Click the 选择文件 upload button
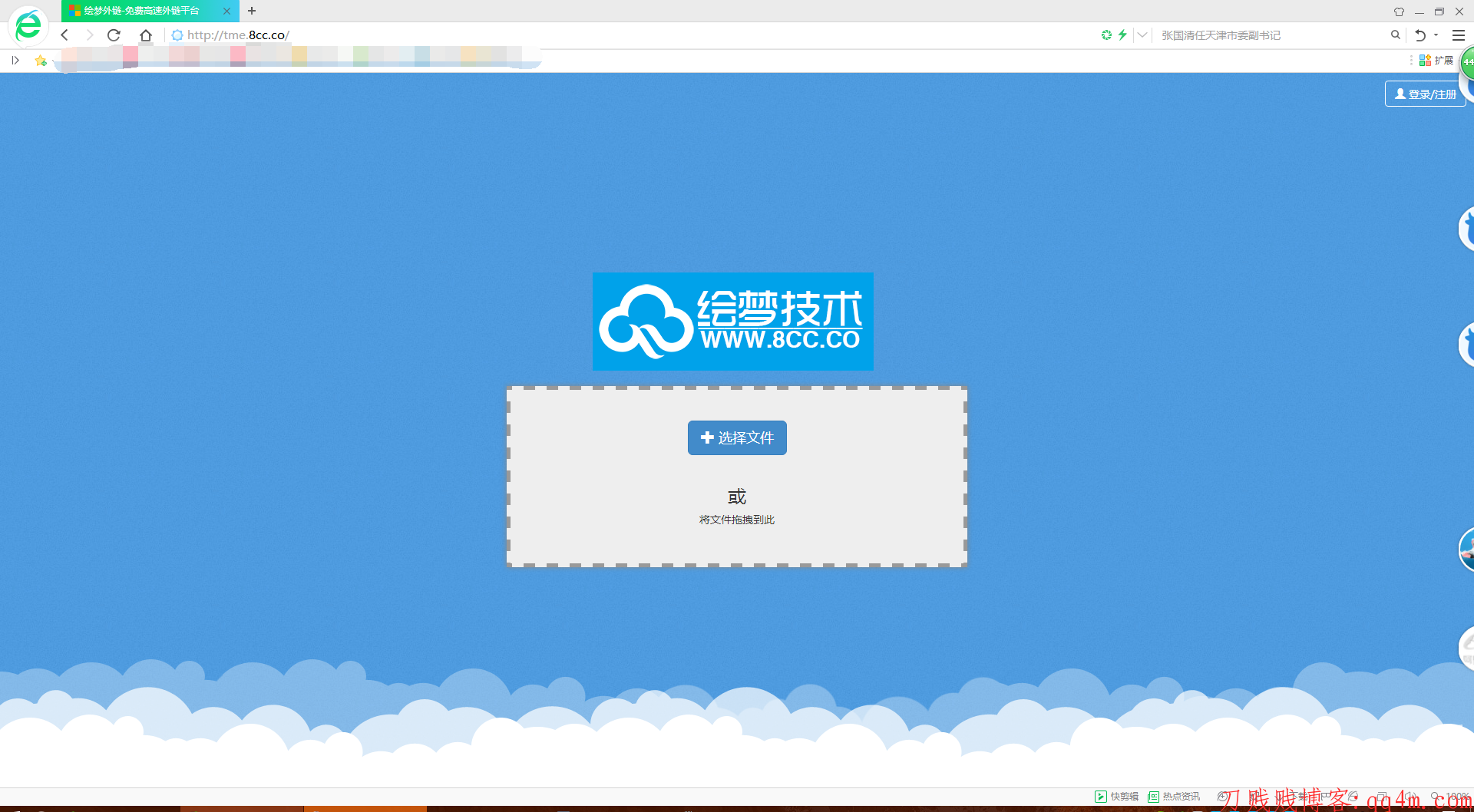Image resolution: width=1474 pixels, height=812 pixels. pyautogui.click(x=737, y=437)
